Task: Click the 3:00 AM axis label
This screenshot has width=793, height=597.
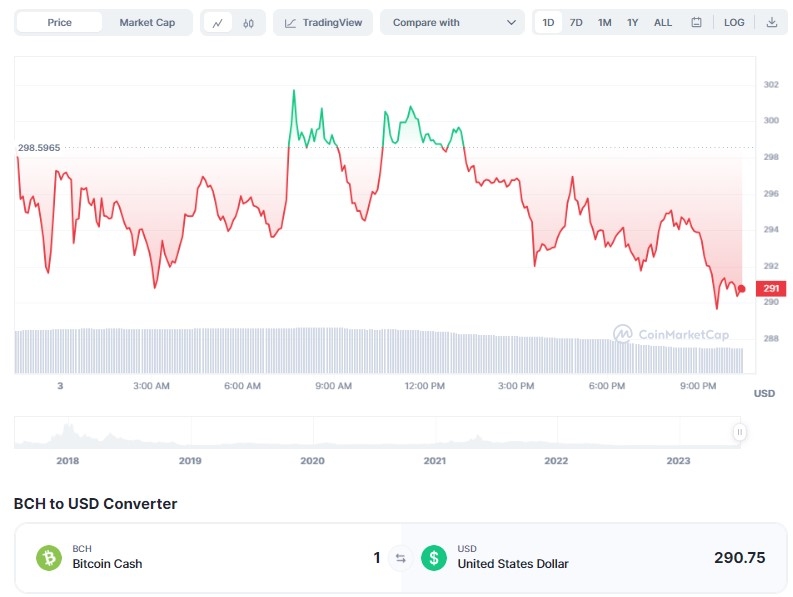Action: 151,386
